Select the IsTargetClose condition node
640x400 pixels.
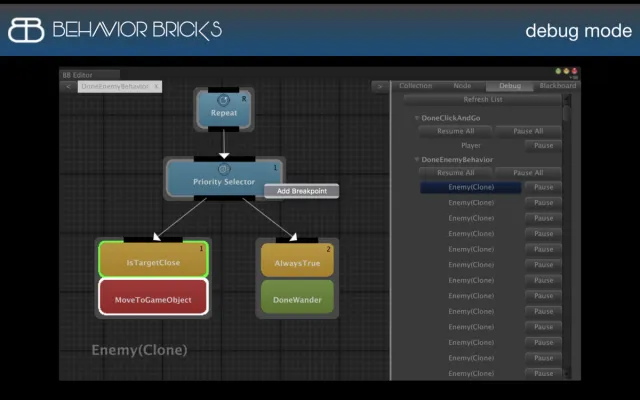153,260
